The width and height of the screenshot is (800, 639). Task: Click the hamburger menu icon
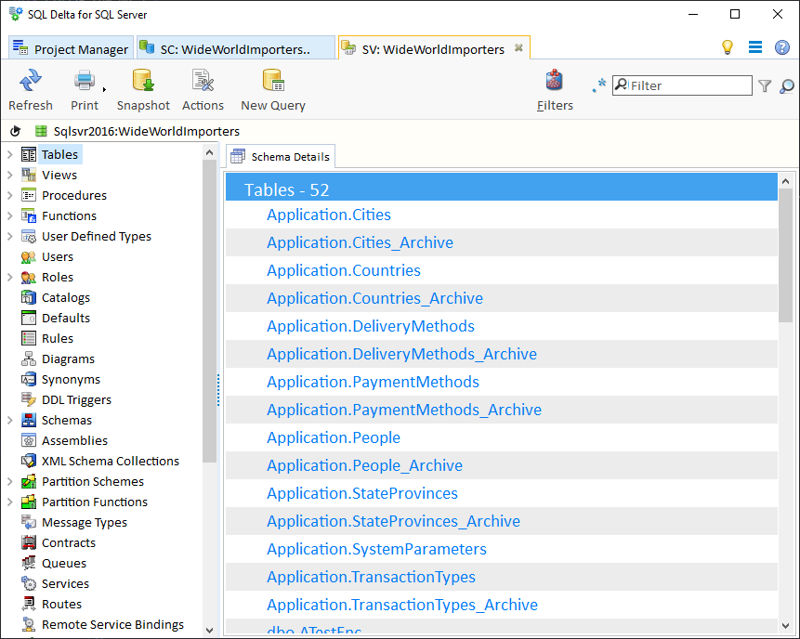(755, 47)
